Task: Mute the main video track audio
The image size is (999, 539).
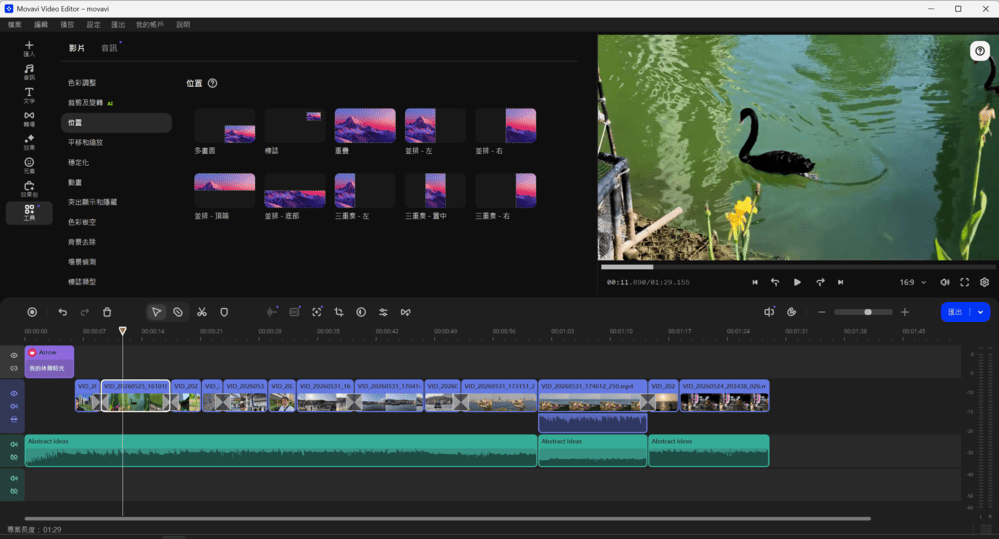Action: (14, 406)
